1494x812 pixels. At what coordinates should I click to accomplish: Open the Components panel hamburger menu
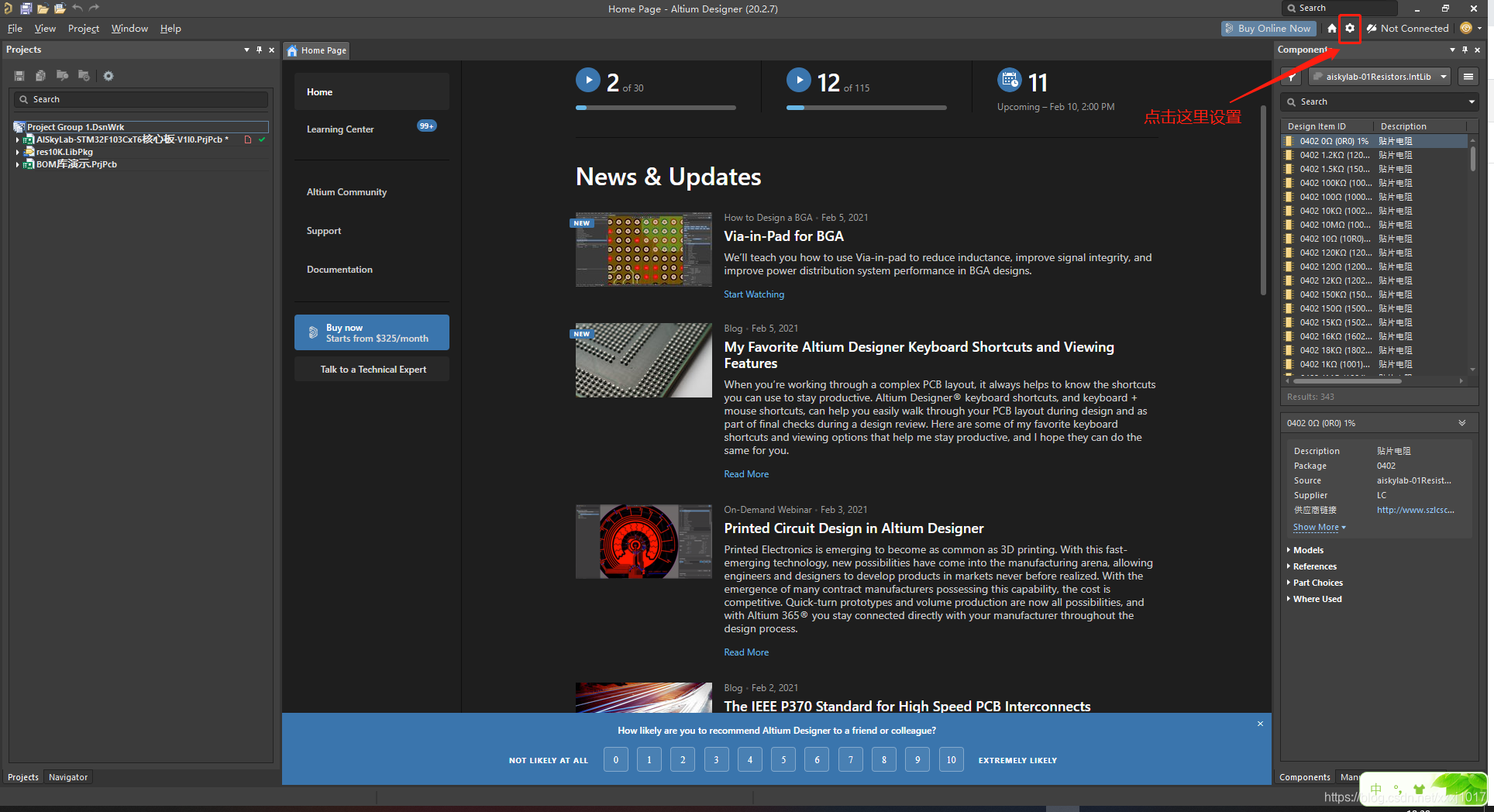click(x=1468, y=77)
